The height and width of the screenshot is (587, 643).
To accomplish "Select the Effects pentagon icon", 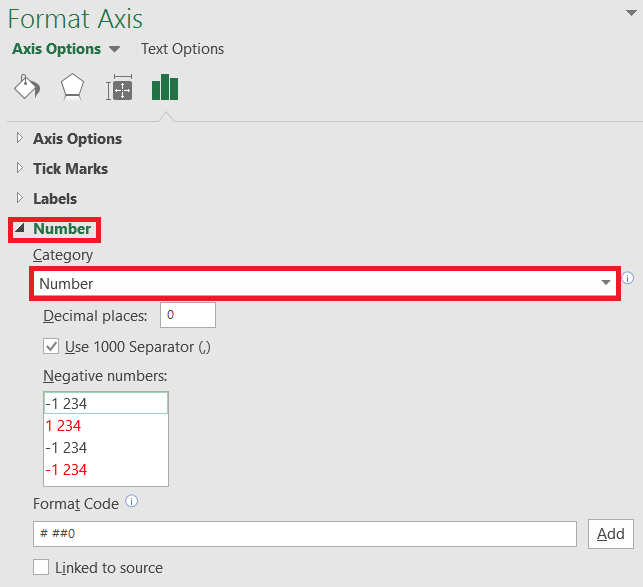I will point(73,87).
